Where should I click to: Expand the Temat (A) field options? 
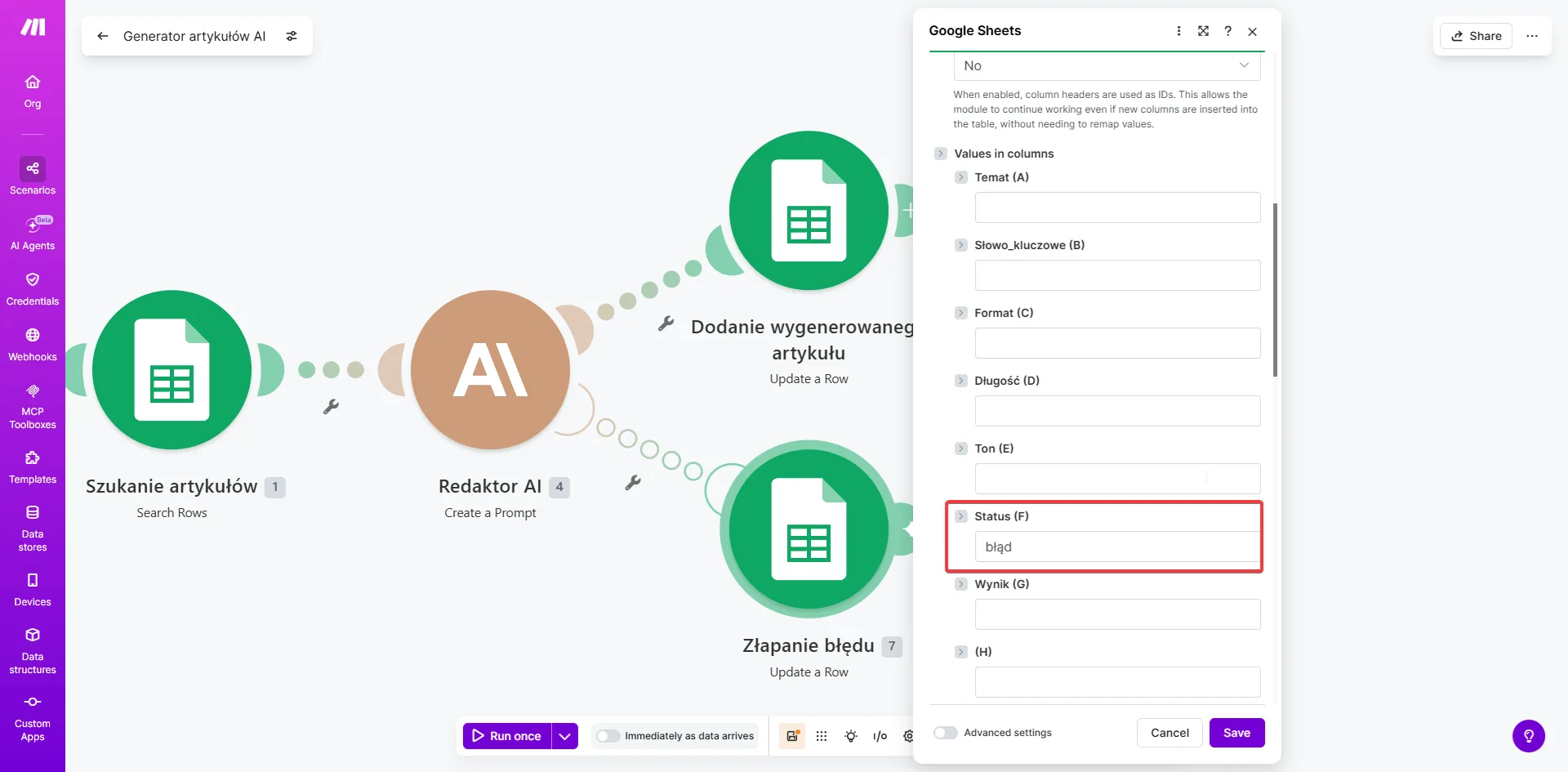pyautogui.click(x=961, y=177)
